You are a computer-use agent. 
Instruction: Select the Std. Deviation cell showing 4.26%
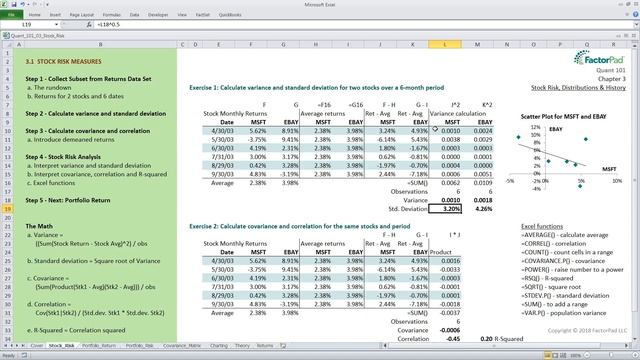click(477, 209)
